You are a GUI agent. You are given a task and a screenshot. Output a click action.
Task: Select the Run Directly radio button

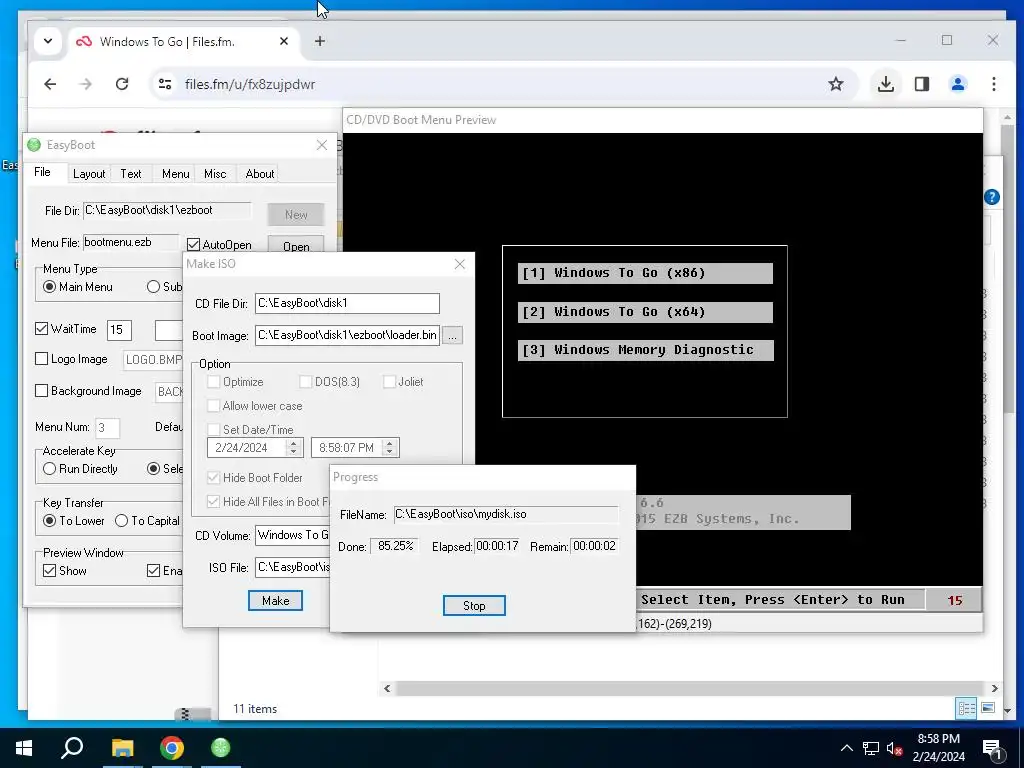(50, 468)
